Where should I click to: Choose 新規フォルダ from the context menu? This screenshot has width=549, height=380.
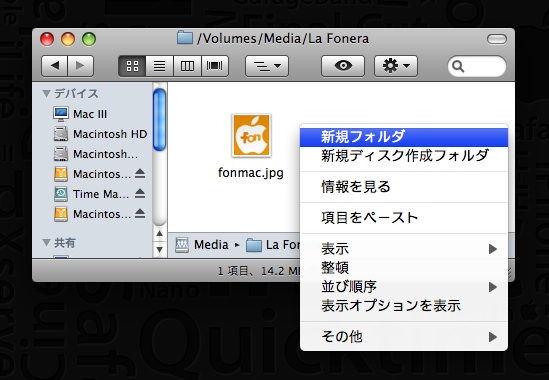click(404, 137)
